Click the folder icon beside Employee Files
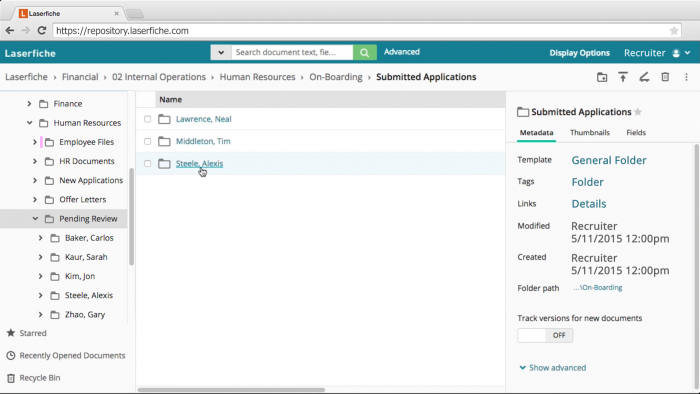The width and height of the screenshot is (700, 394). coord(50,142)
